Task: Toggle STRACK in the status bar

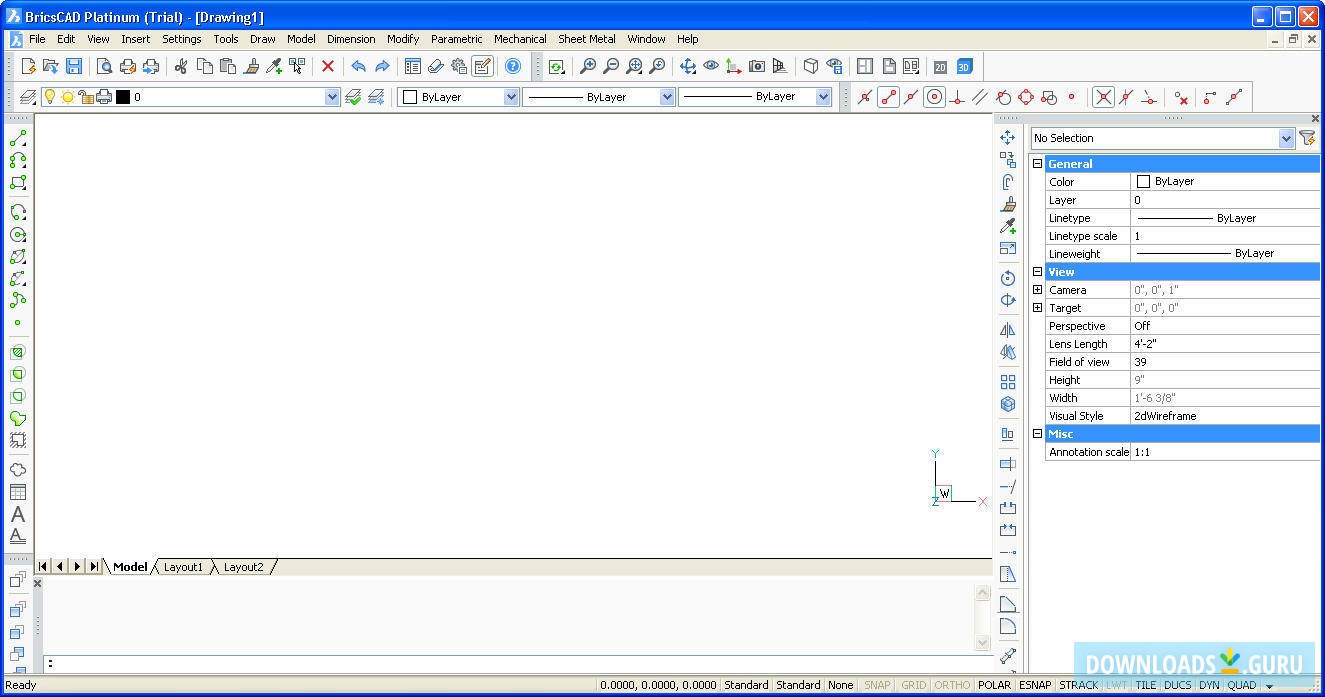Action: tap(1078, 685)
